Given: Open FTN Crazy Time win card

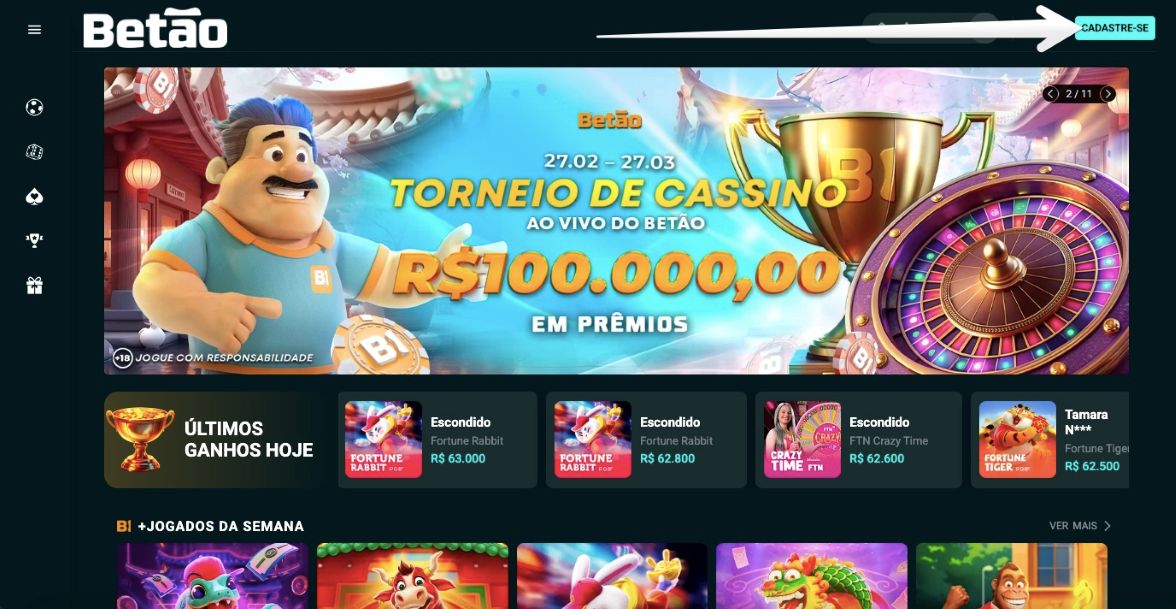Looking at the screenshot, I should [x=858, y=440].
